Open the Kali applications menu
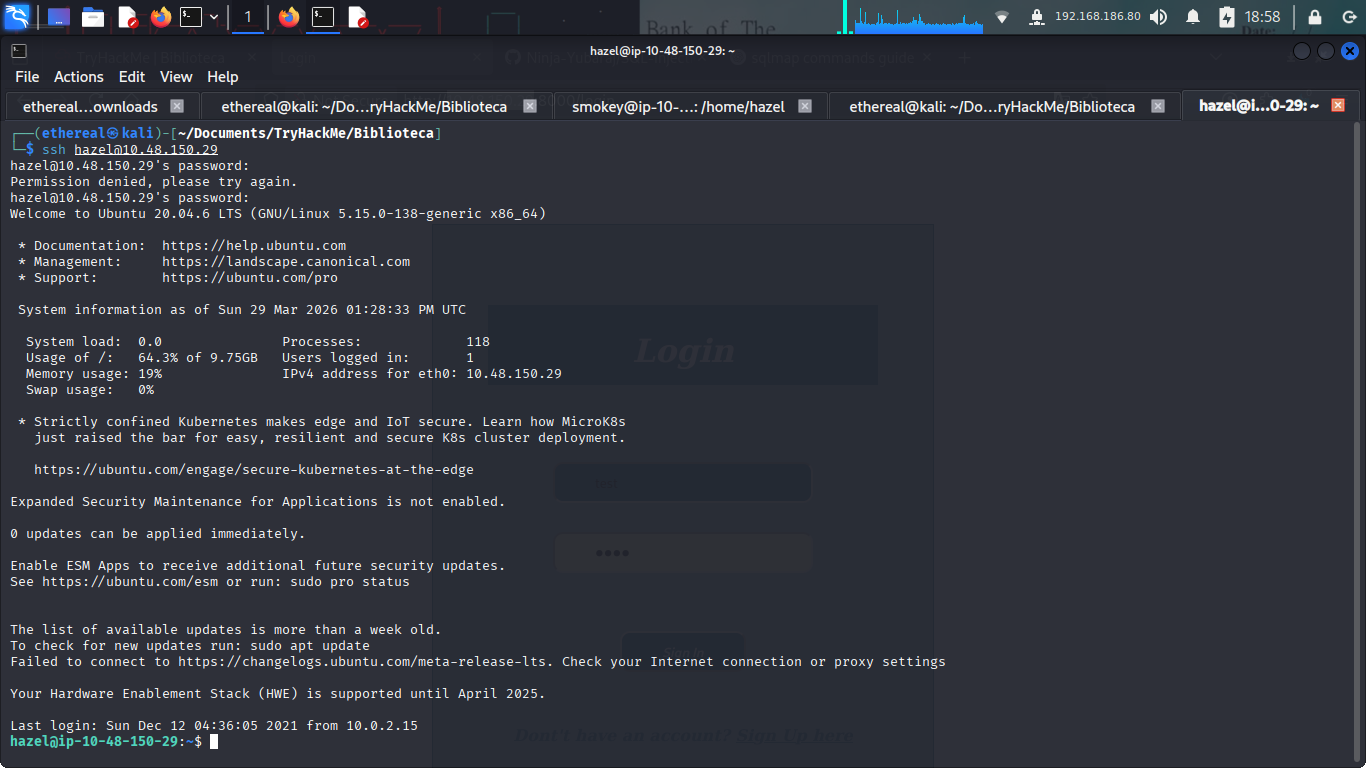 [x=17, y=16]
